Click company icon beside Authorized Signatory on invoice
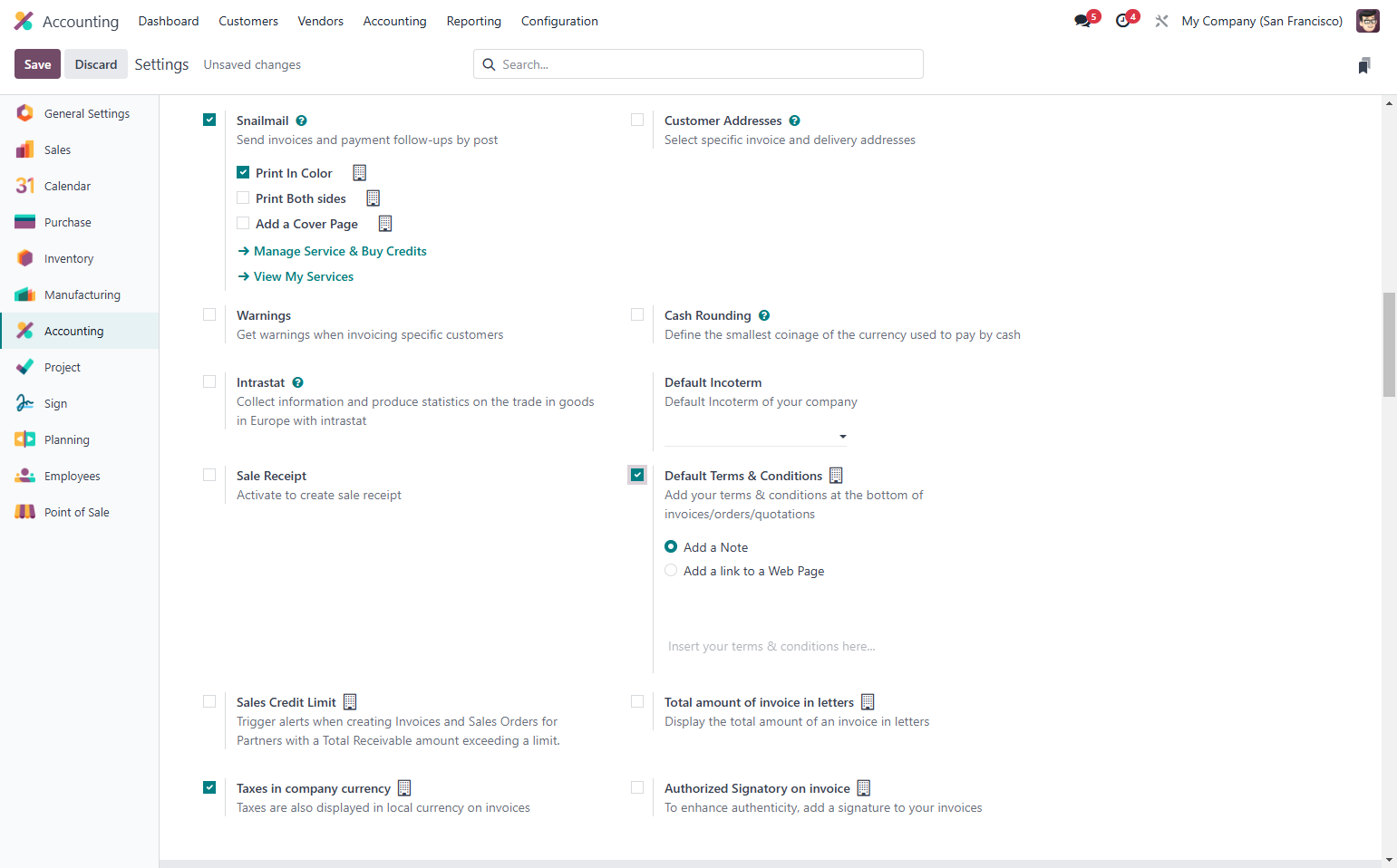The width and height of the screenshot is (1397, 868). click(863, 787)
